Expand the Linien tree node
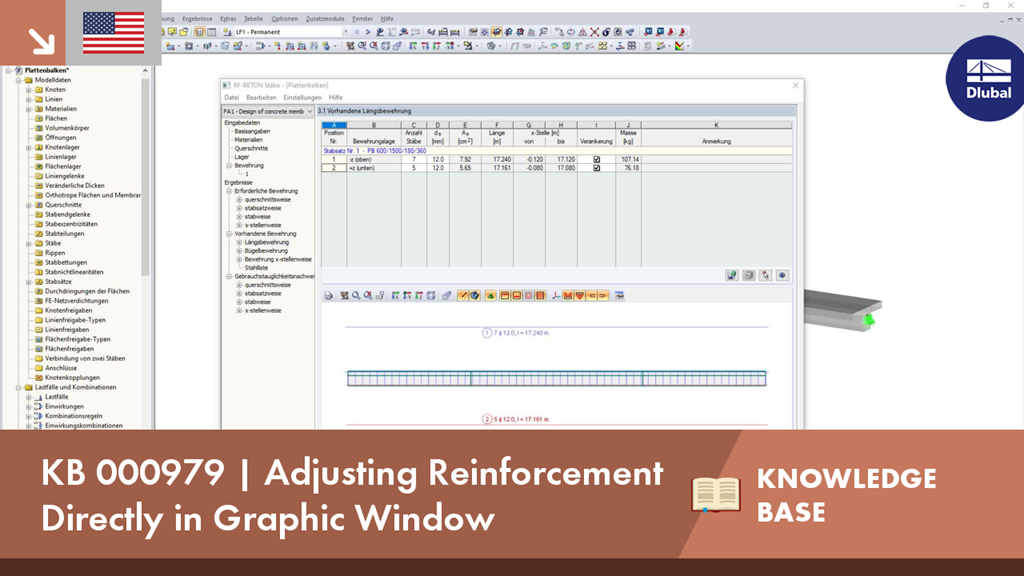 (29, 99)
